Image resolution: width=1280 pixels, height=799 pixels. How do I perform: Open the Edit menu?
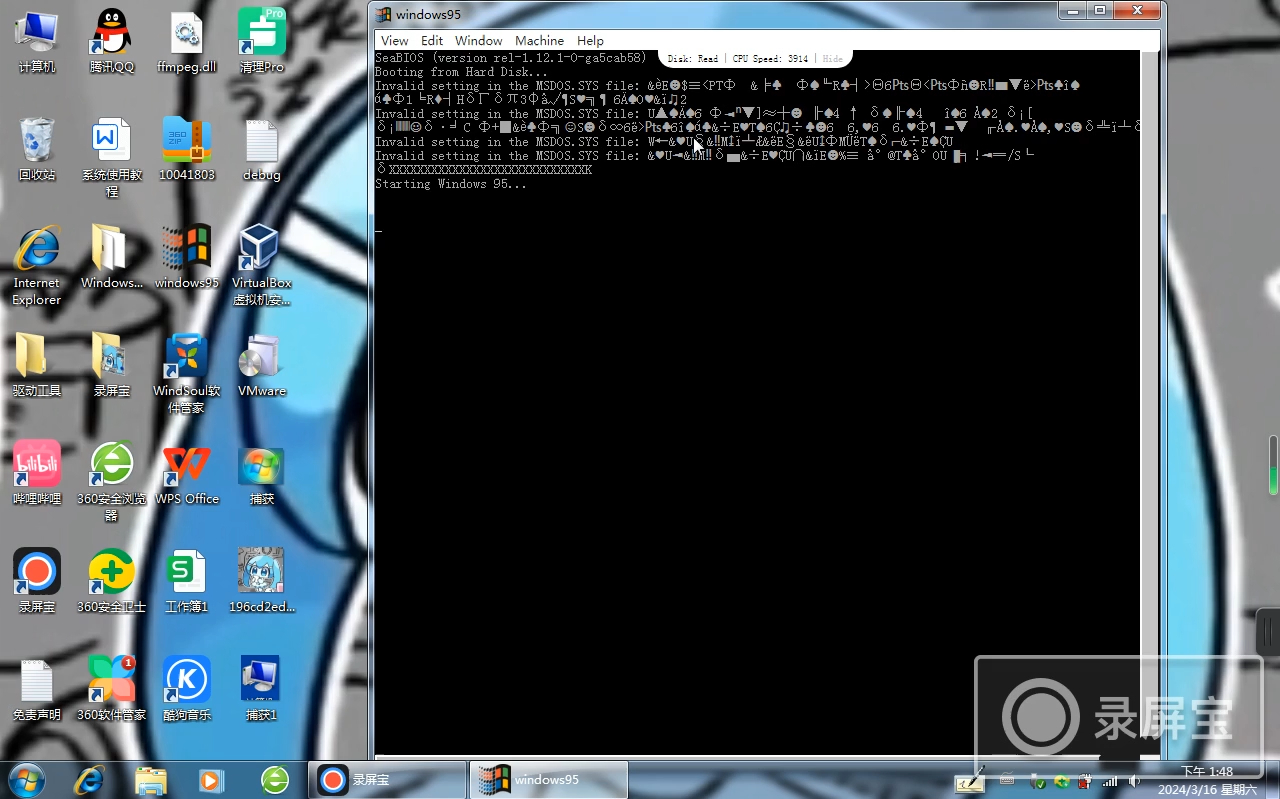[432, 41]
